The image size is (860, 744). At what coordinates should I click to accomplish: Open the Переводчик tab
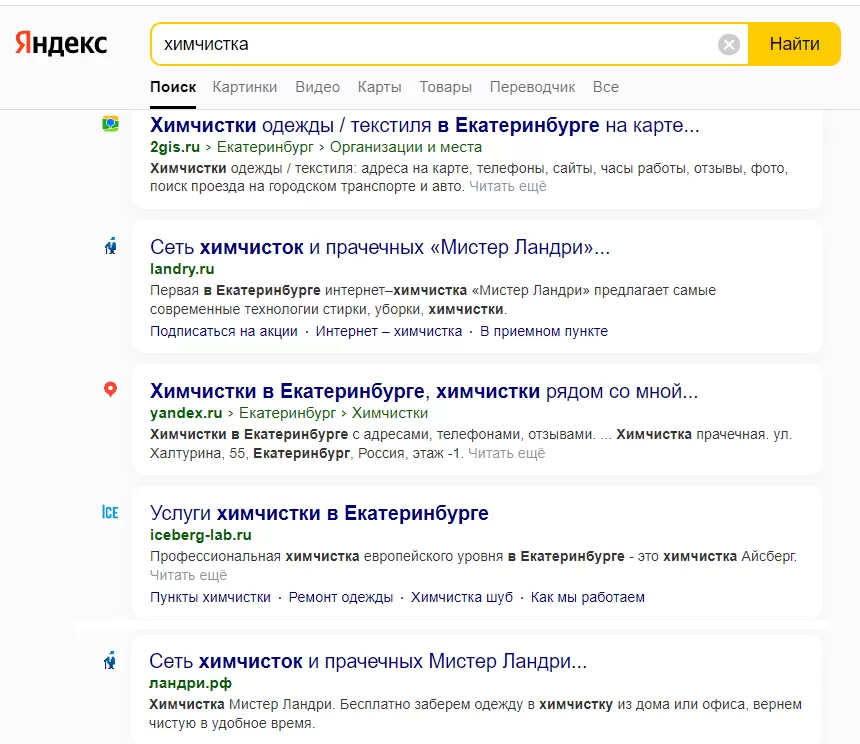pos(532,87)
